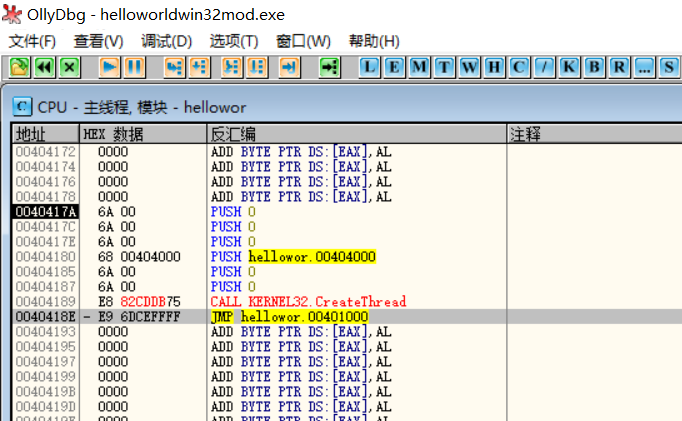Click the Step Into toolbar icon

[174, 67]
